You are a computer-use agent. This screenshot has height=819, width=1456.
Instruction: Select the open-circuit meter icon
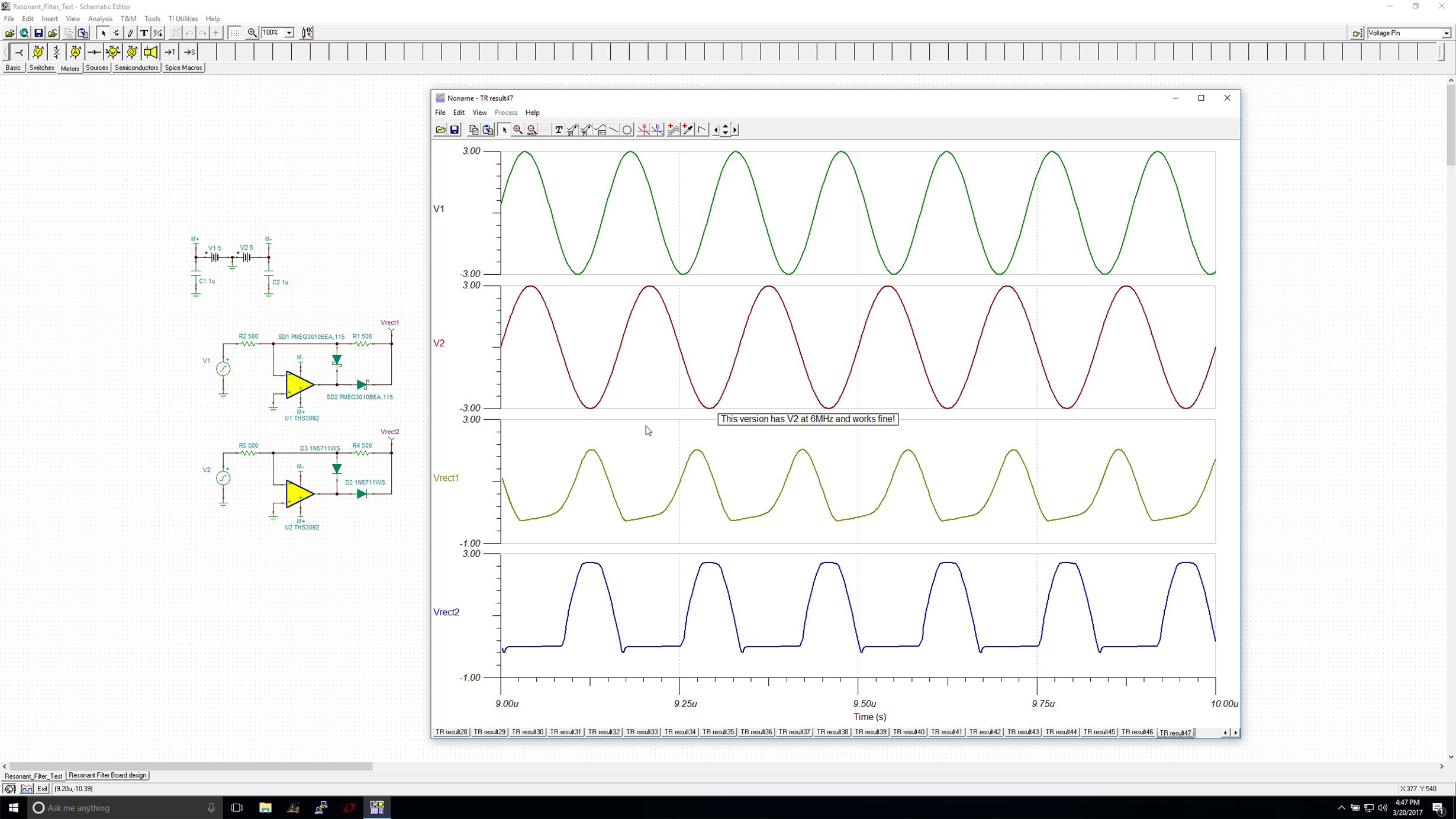coord(57,52)
